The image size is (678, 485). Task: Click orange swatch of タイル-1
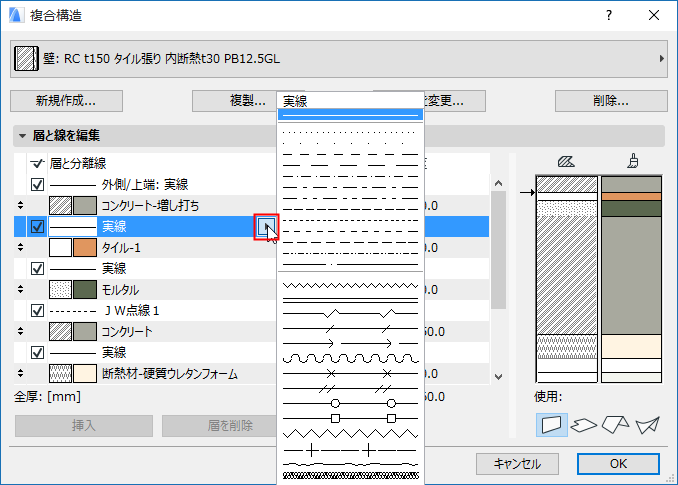[x=85, y=248]
